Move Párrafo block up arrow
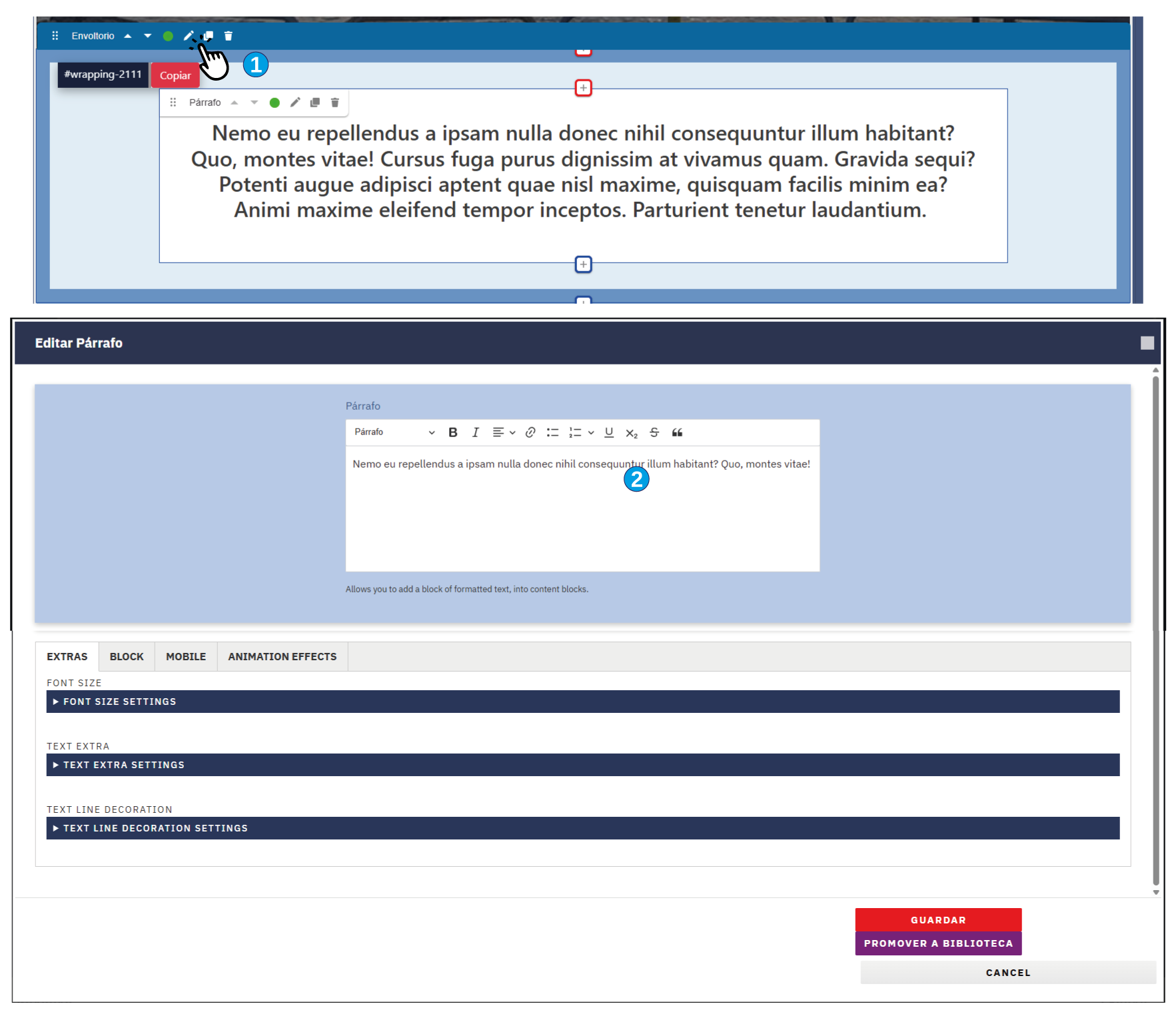The image size is (1176, 1034). (235, 103)
